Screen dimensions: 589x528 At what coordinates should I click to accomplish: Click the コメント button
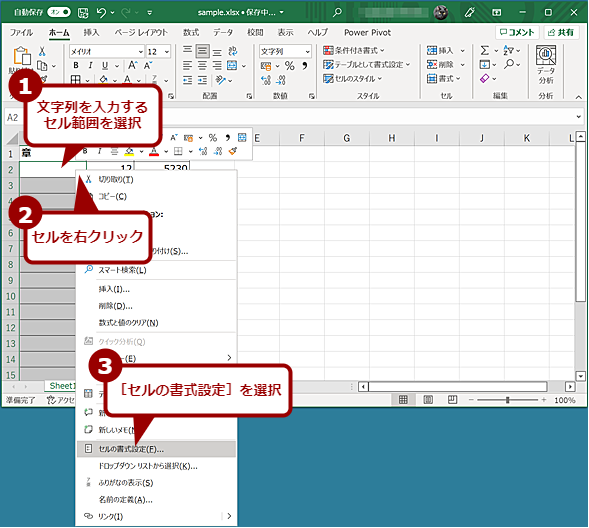coord(517,32)
